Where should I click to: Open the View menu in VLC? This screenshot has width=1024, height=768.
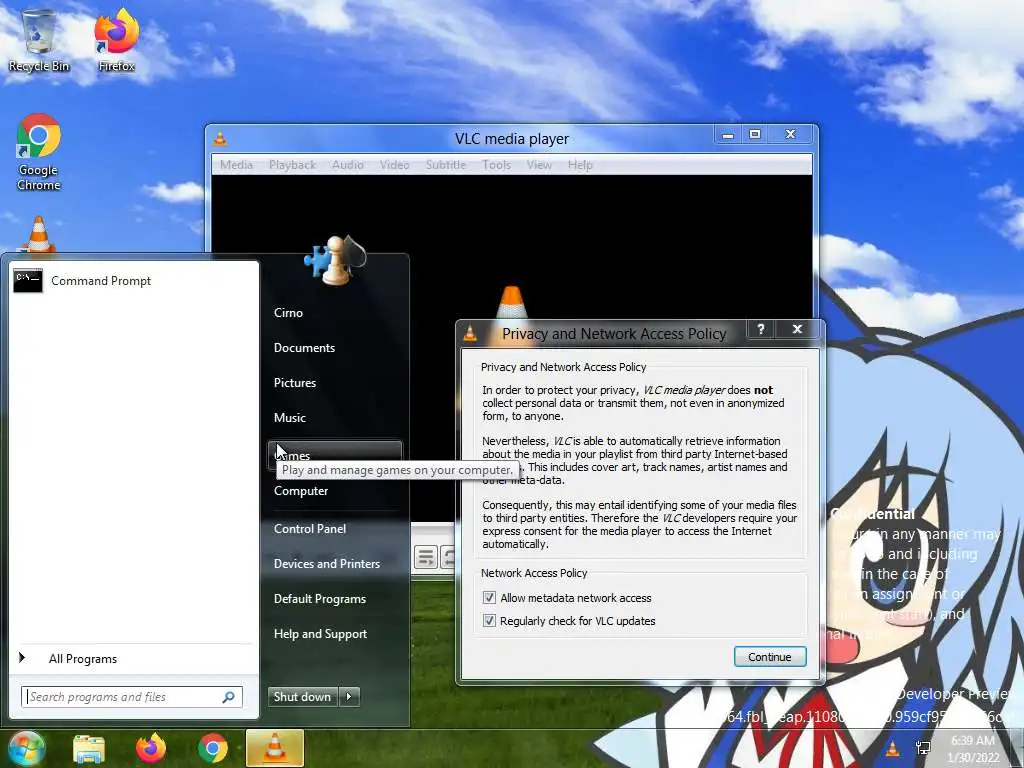click(x=539, y=165)
